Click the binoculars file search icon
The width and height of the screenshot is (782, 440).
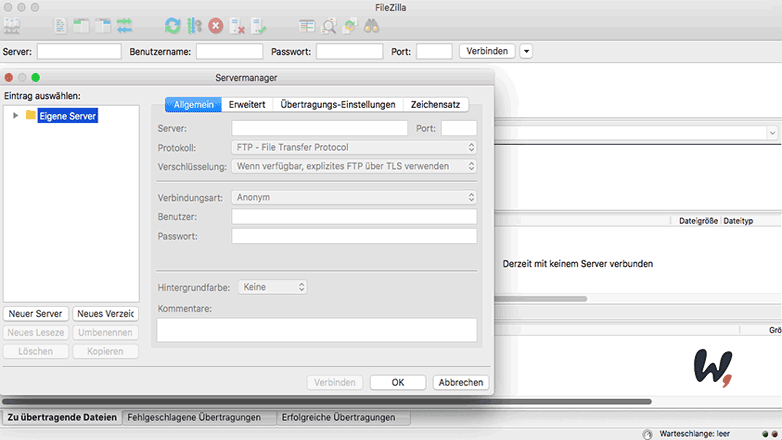click(372, 26)
